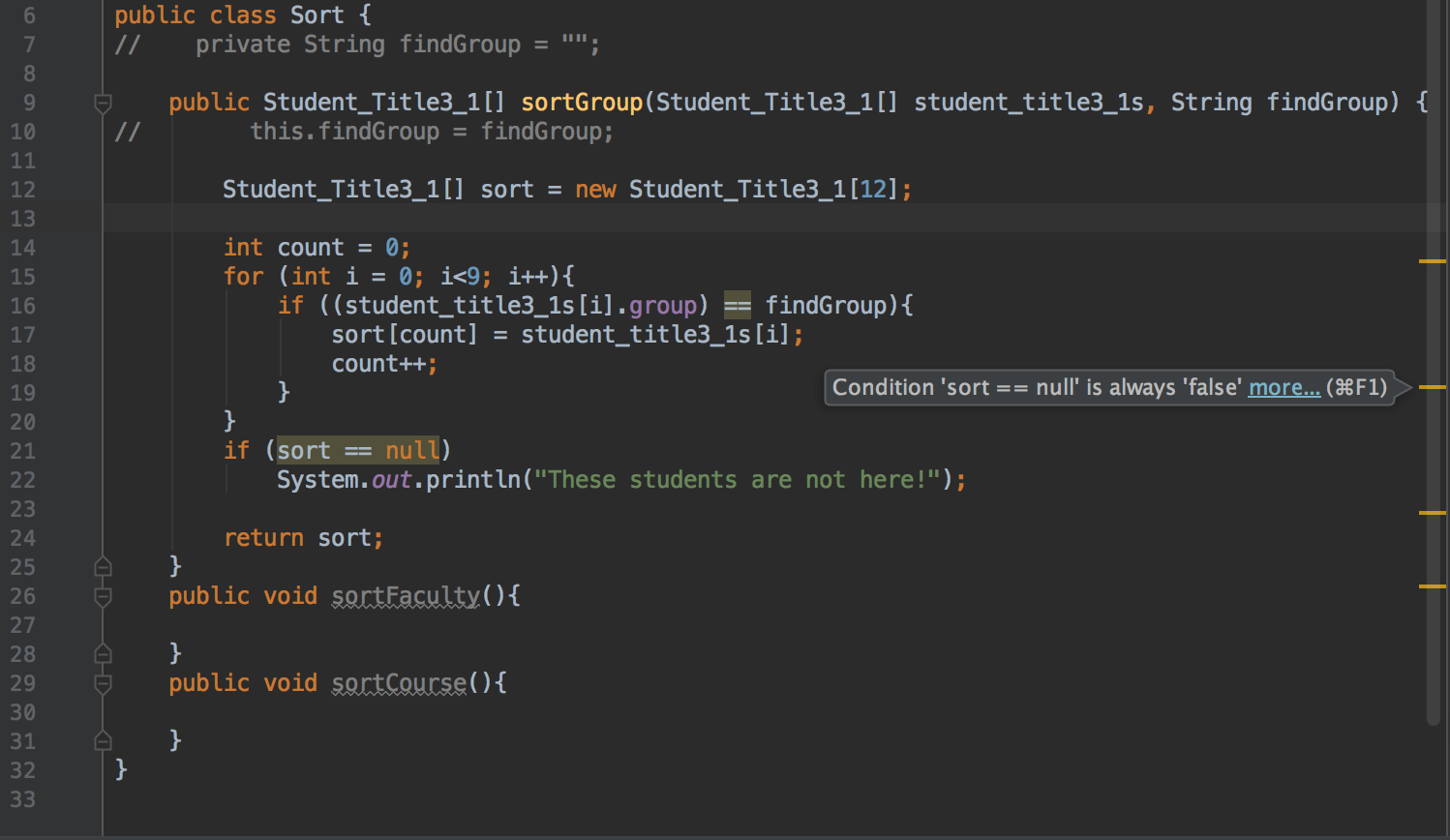This screenshot has width=1450, height=840.
Task: Click the warning stripe marker beside line 14
Action: coord(1433,261)
